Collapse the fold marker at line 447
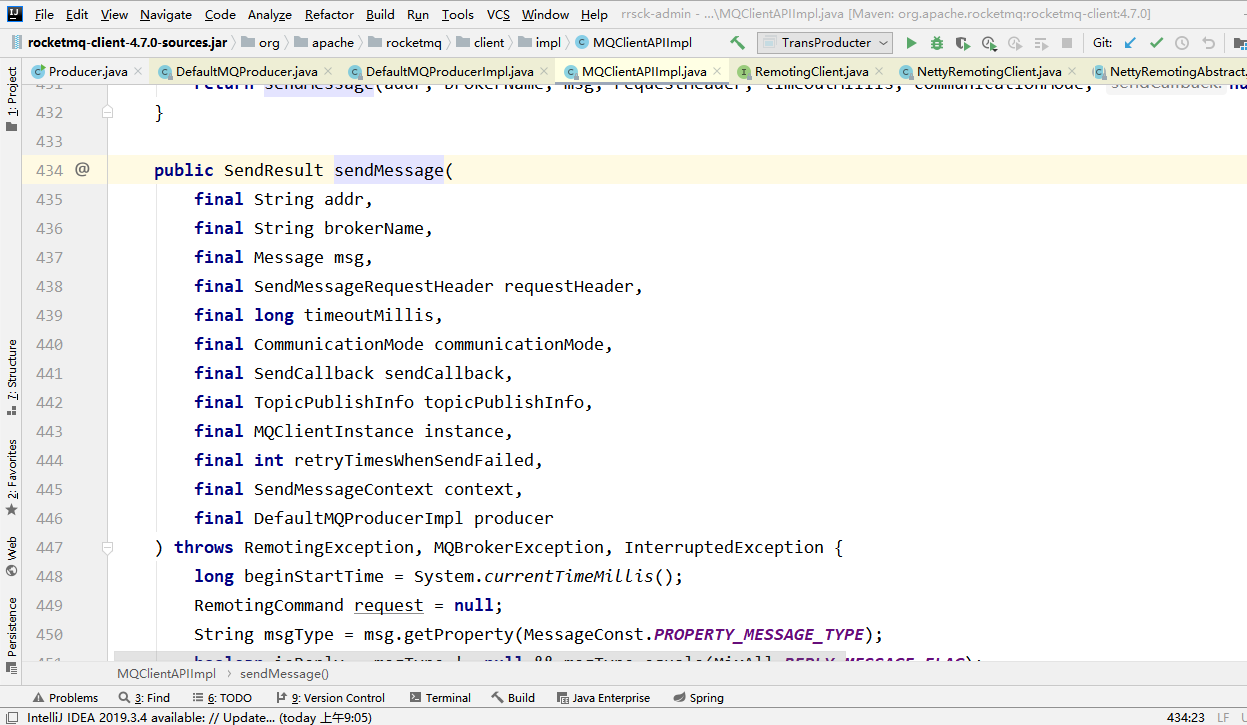This screenshot has width=1247, height=725. pos(108,547)
